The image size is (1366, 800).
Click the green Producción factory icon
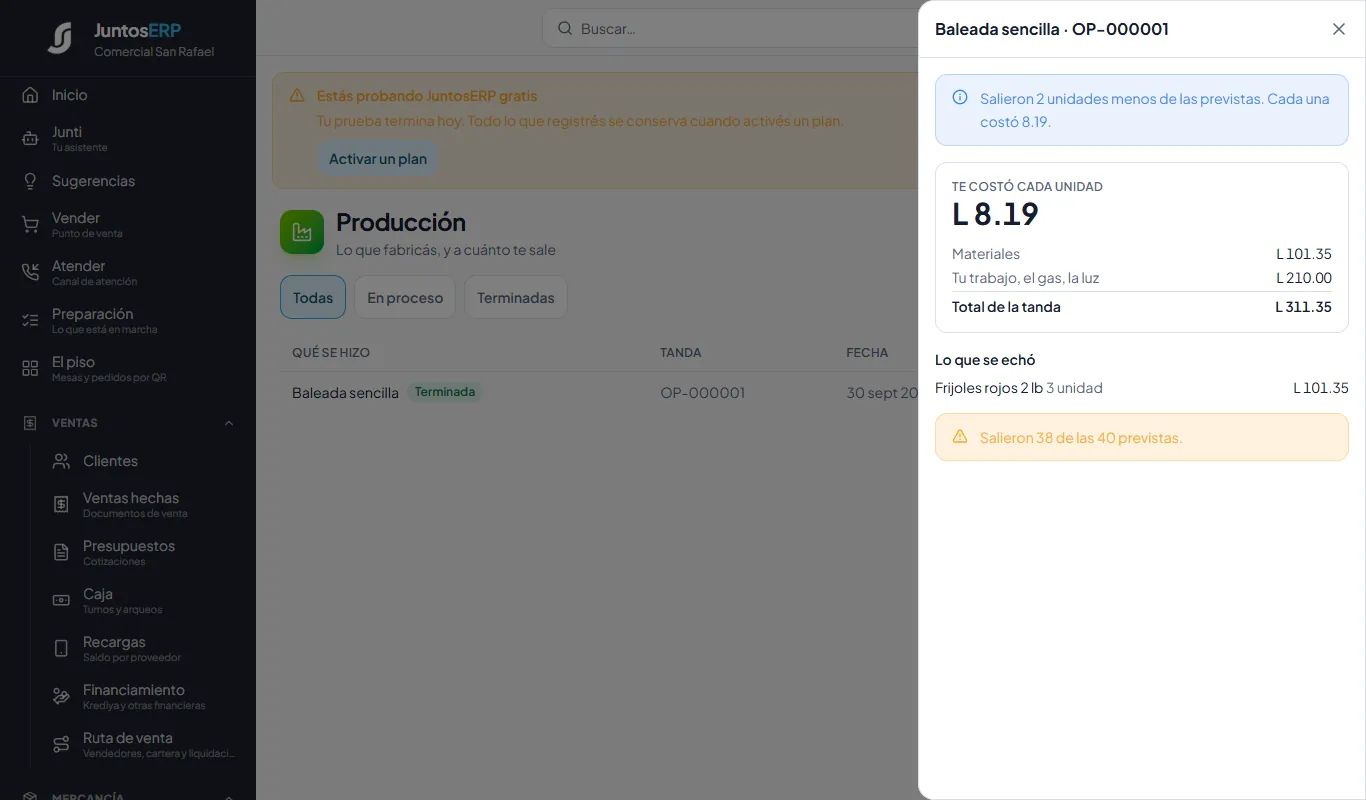[x=302, y=232]
